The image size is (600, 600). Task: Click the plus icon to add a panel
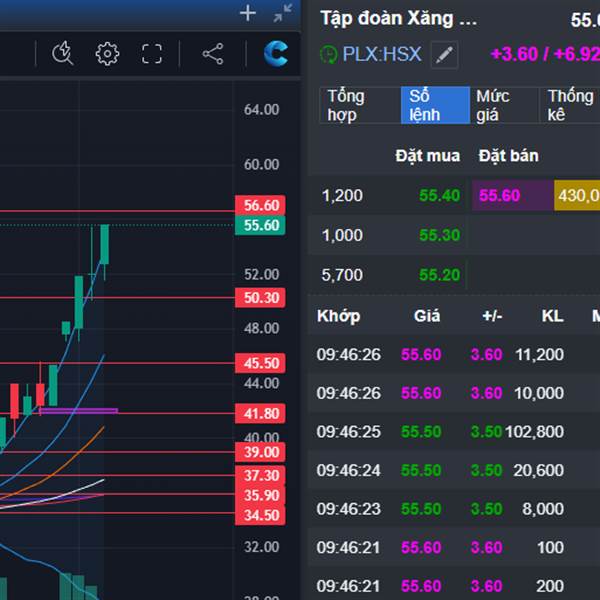tap(248, 13)
